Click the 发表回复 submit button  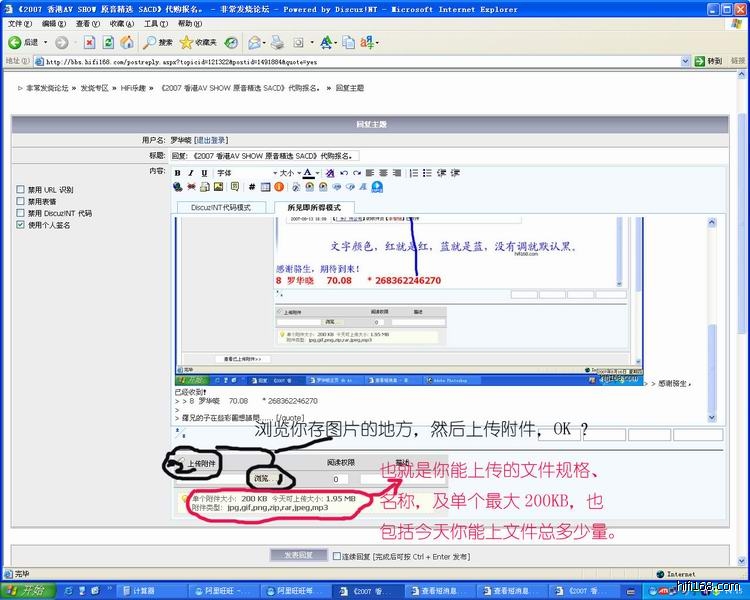coord(299,555)
